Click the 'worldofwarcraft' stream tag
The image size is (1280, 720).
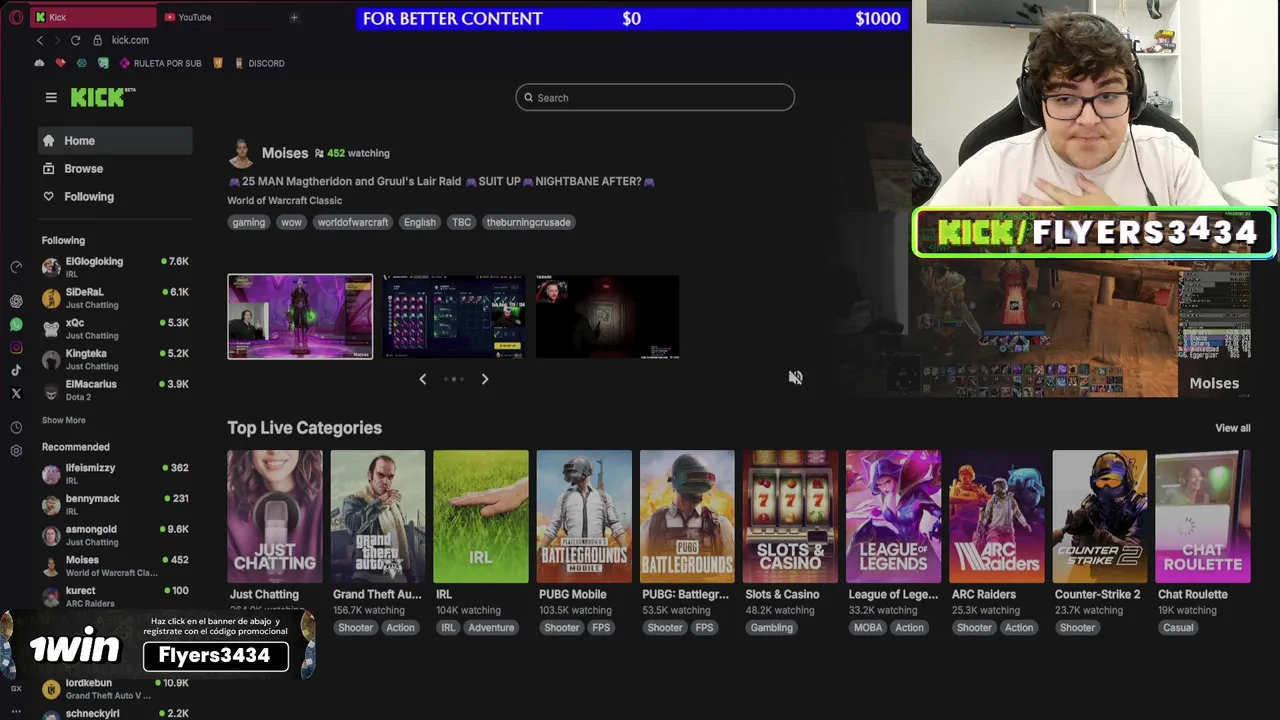point(353,222)
